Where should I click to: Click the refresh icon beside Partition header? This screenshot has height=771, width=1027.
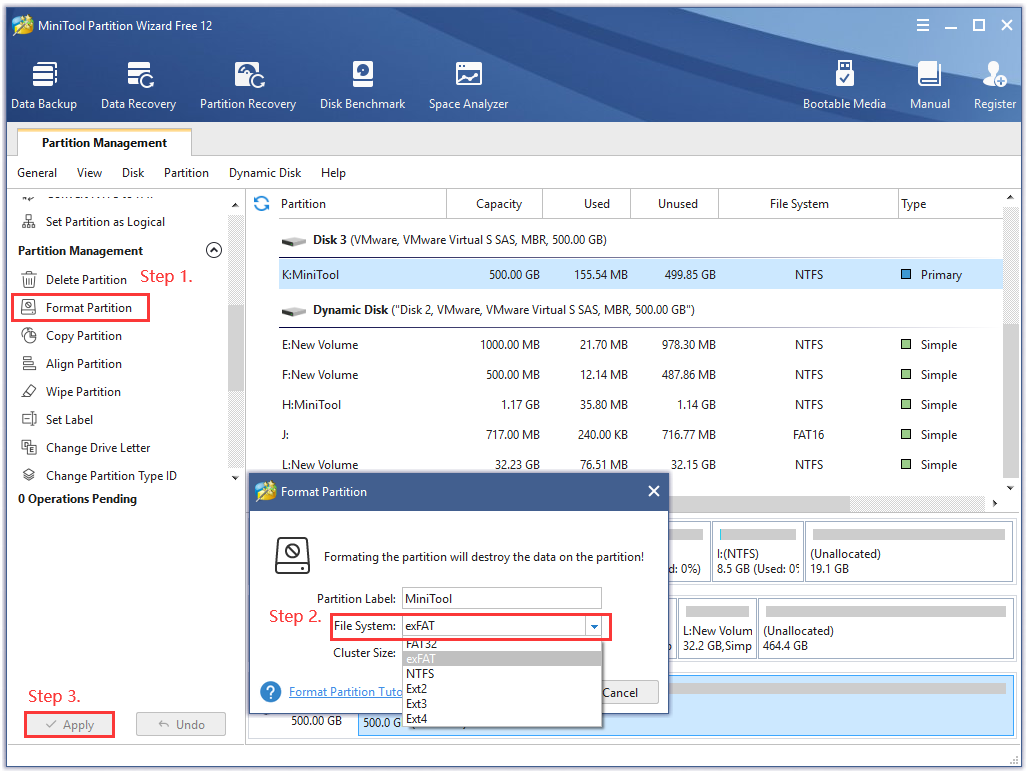(262, 204)
